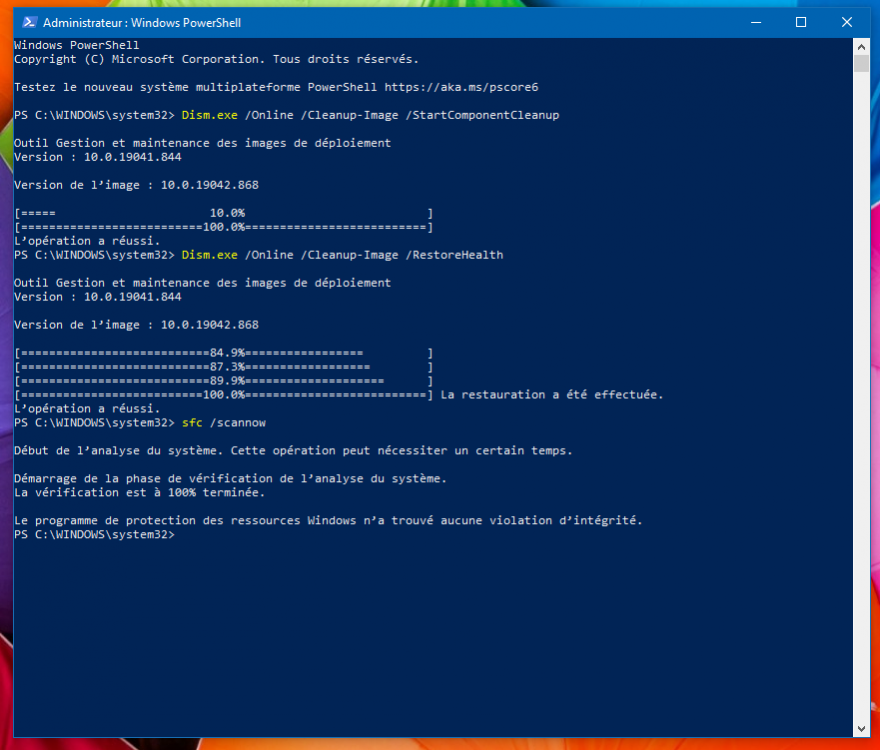Minimize the PowerShell window
Viewport: 880px width, 750px height.
pos(756,22)
